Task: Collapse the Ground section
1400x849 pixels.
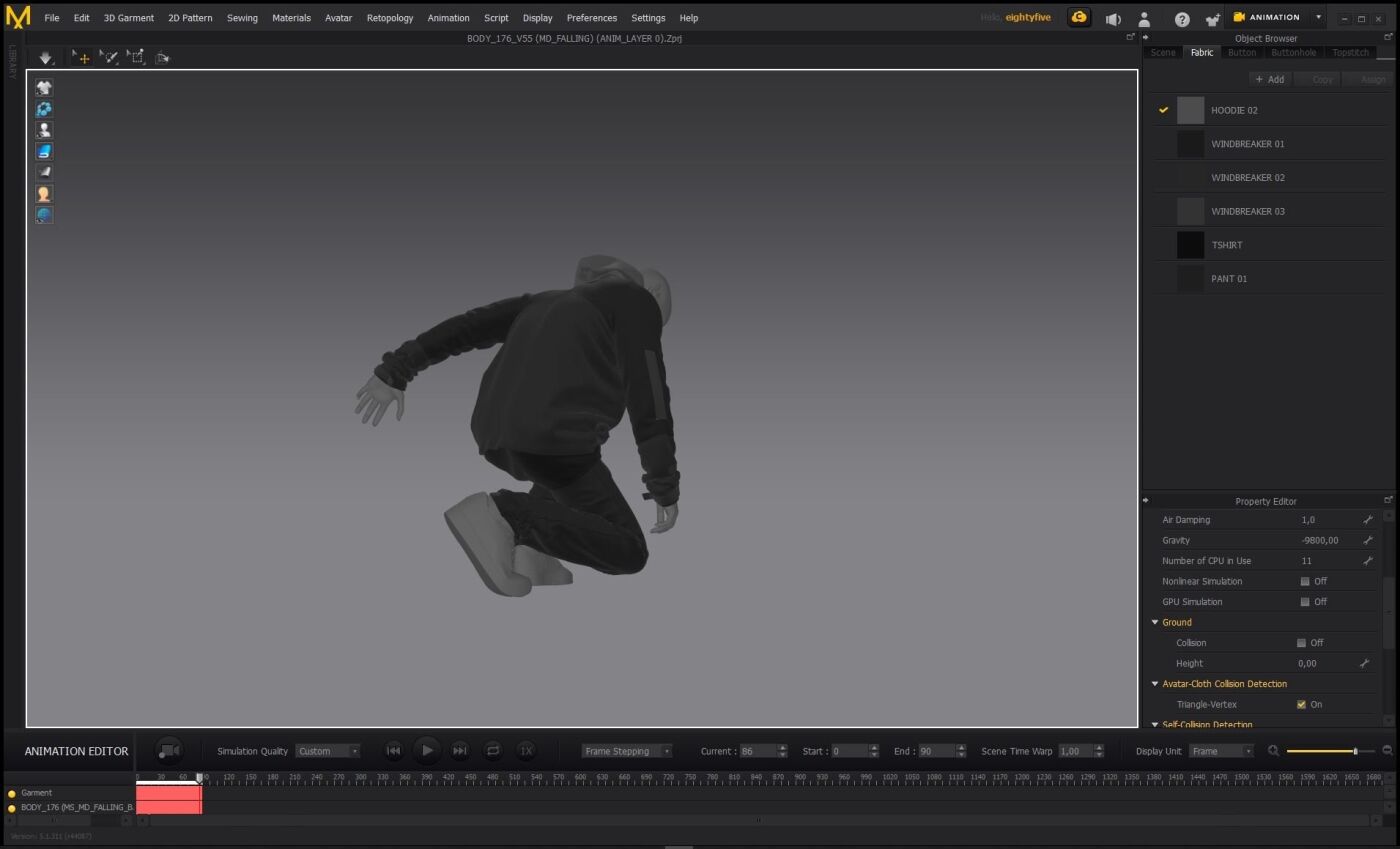Action: [x=1155, y=622]
